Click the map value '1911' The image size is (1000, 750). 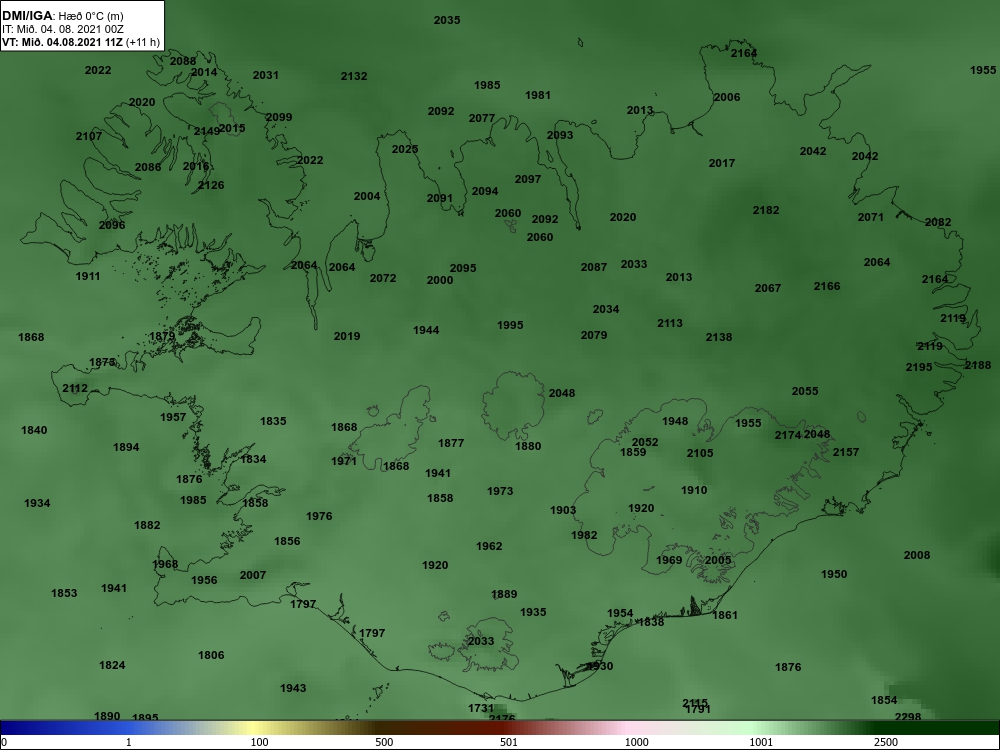click(88, 277)
